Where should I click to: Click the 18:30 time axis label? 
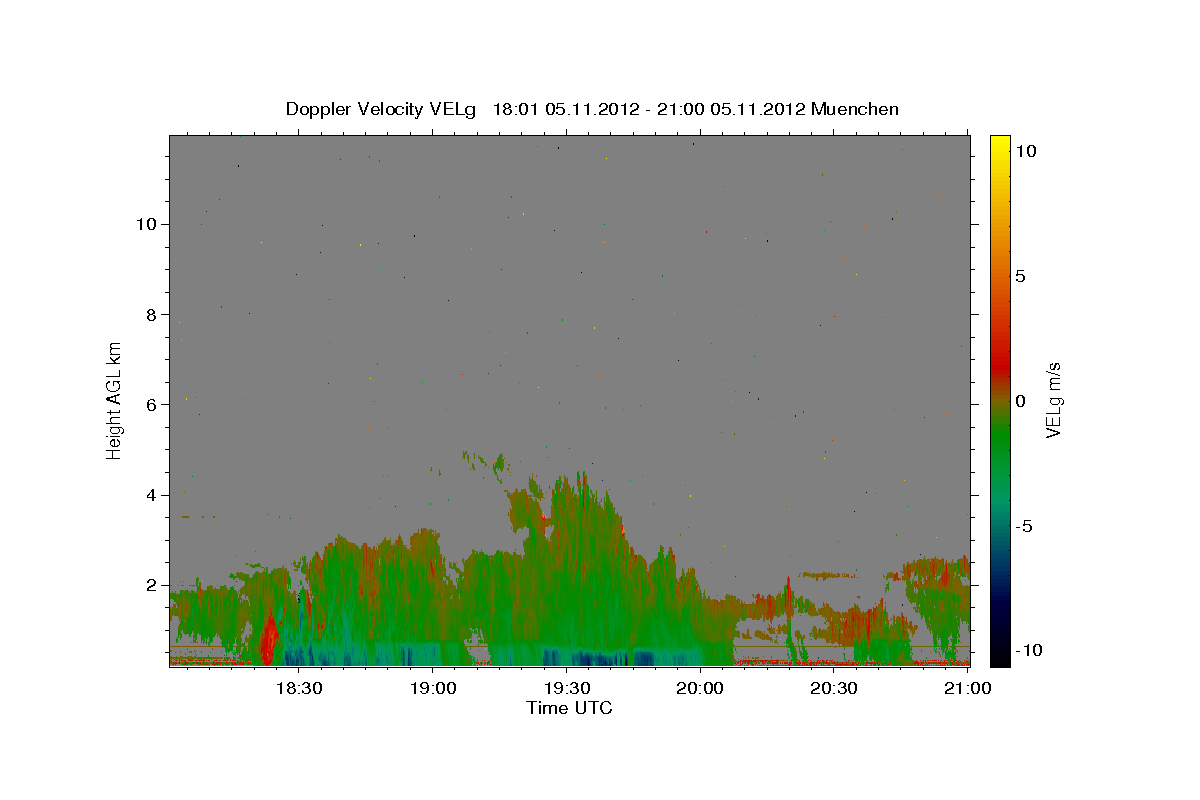[x=299, y=689]
